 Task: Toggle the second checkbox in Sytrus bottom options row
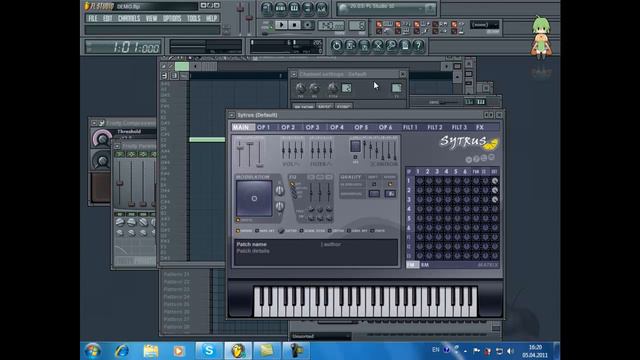point(257,231)
